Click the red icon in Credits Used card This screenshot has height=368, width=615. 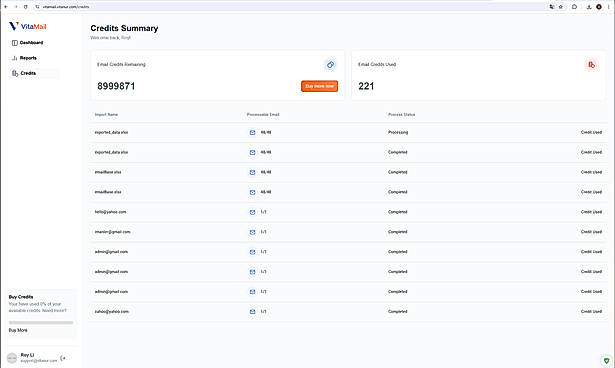591,65
